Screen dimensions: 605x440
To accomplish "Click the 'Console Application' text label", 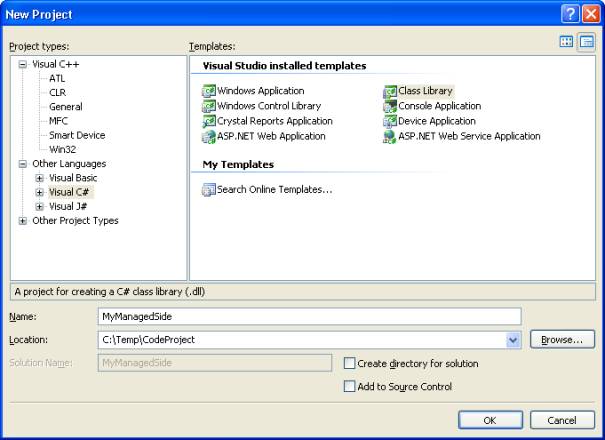I will (x=440, y=106).
